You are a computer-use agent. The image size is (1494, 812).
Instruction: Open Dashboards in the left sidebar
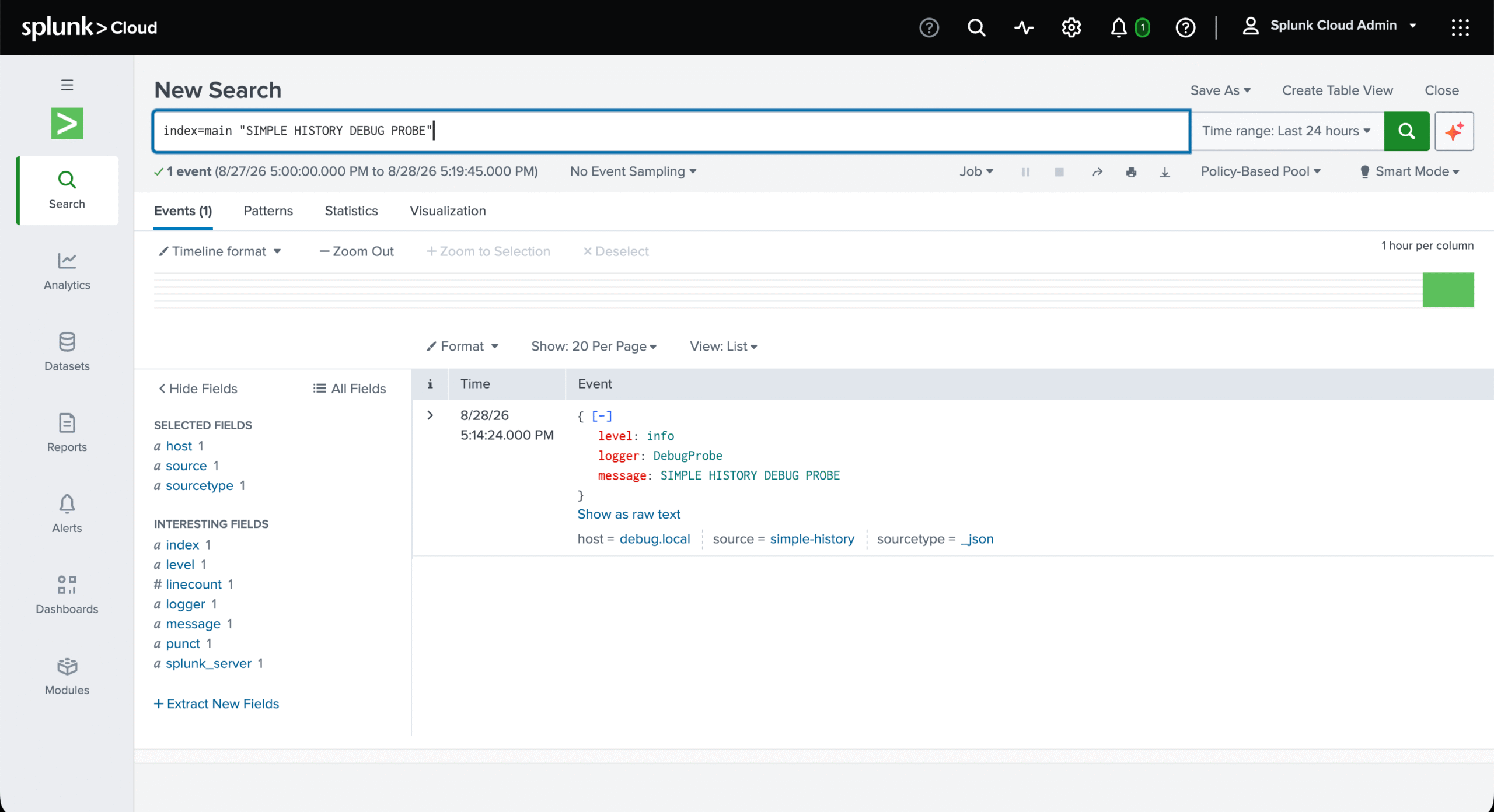[x=67, y=595]
